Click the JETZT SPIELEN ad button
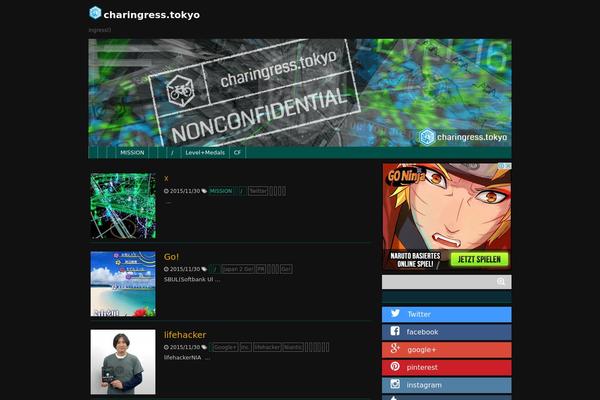This screenshot has width=600, height=400. [x=479, y=260]
